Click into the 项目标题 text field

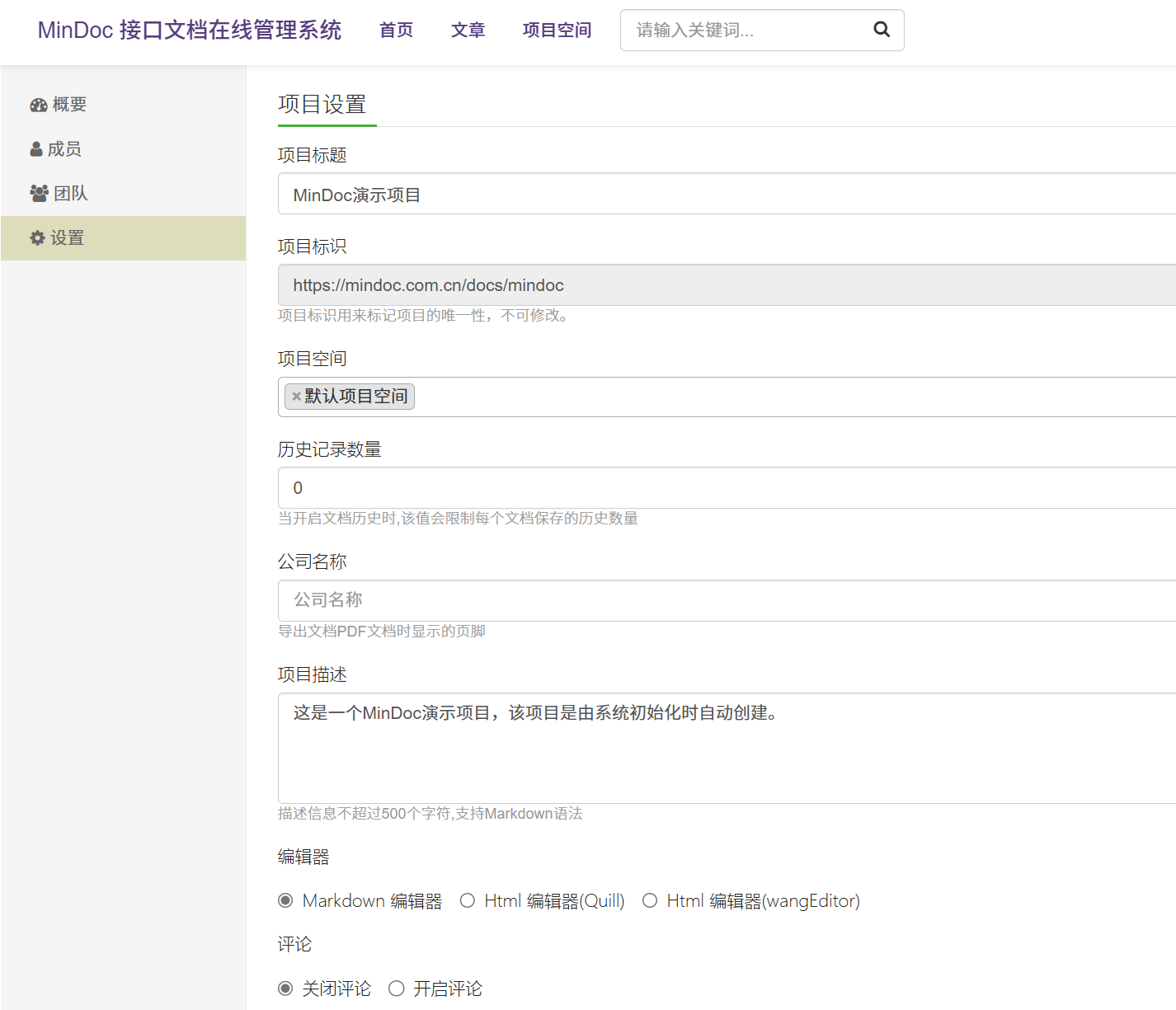[x=726, y=195]
